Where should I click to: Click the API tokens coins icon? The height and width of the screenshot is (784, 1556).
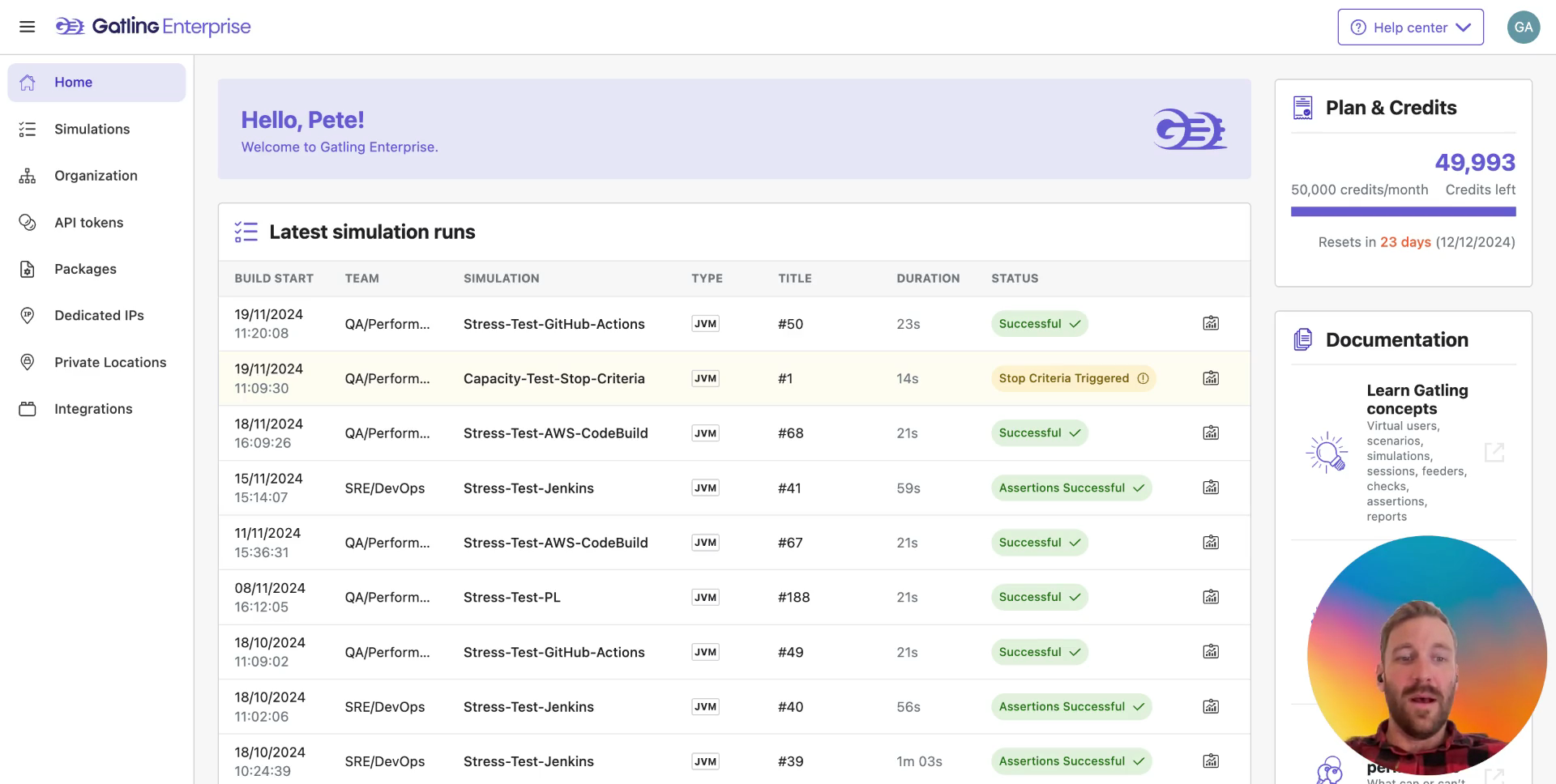[x=28, y=222]
